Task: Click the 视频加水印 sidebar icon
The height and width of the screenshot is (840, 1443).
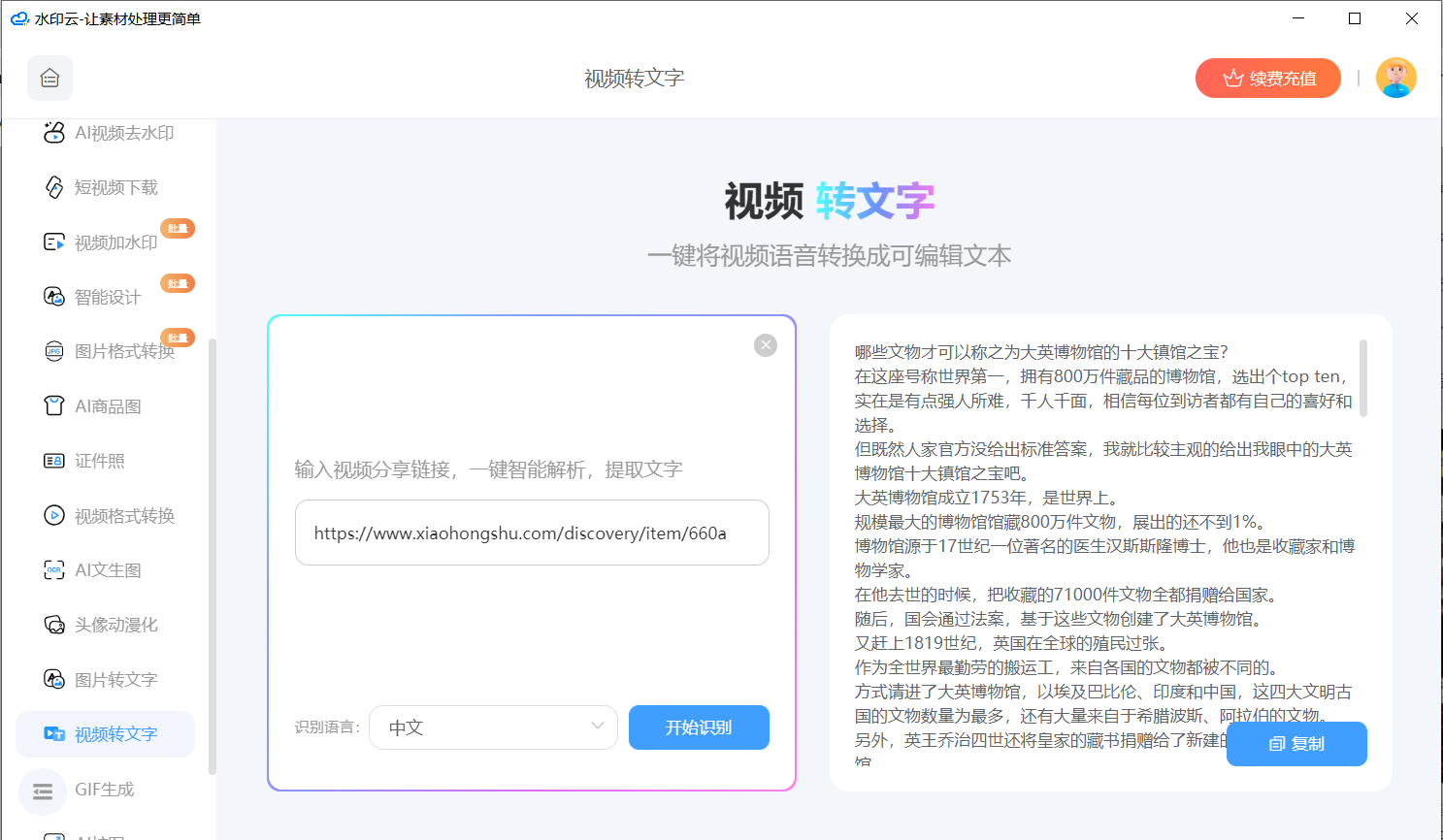Action: 54,242
